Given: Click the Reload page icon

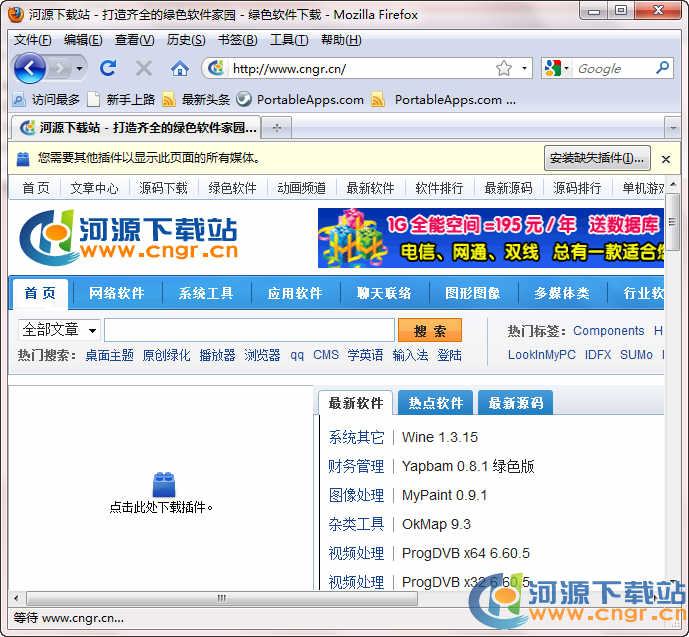Looking at the screenshot, I should (108, 68).
